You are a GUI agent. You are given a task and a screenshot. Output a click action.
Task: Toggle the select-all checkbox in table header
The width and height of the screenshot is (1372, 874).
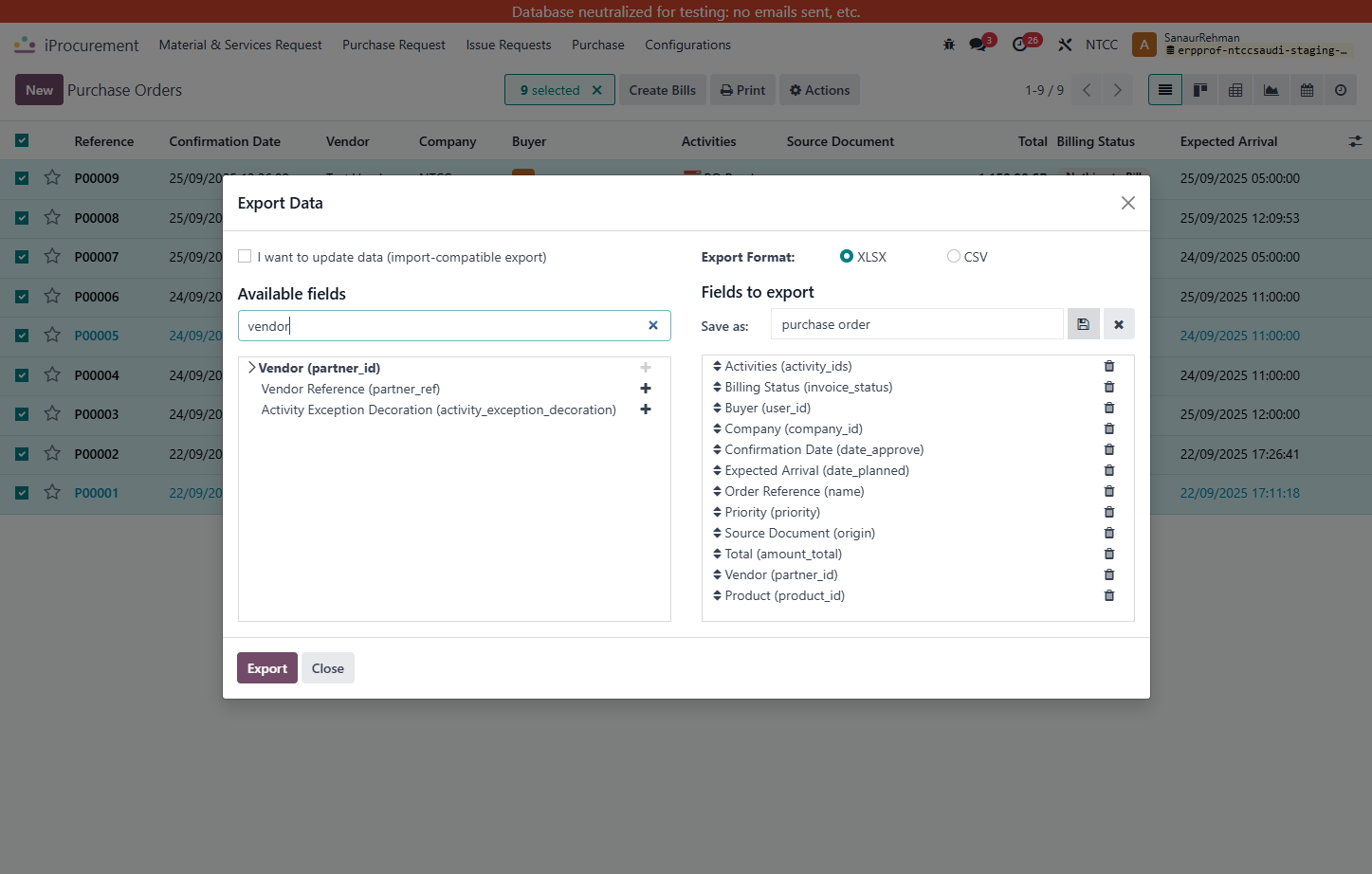point(22,140)
